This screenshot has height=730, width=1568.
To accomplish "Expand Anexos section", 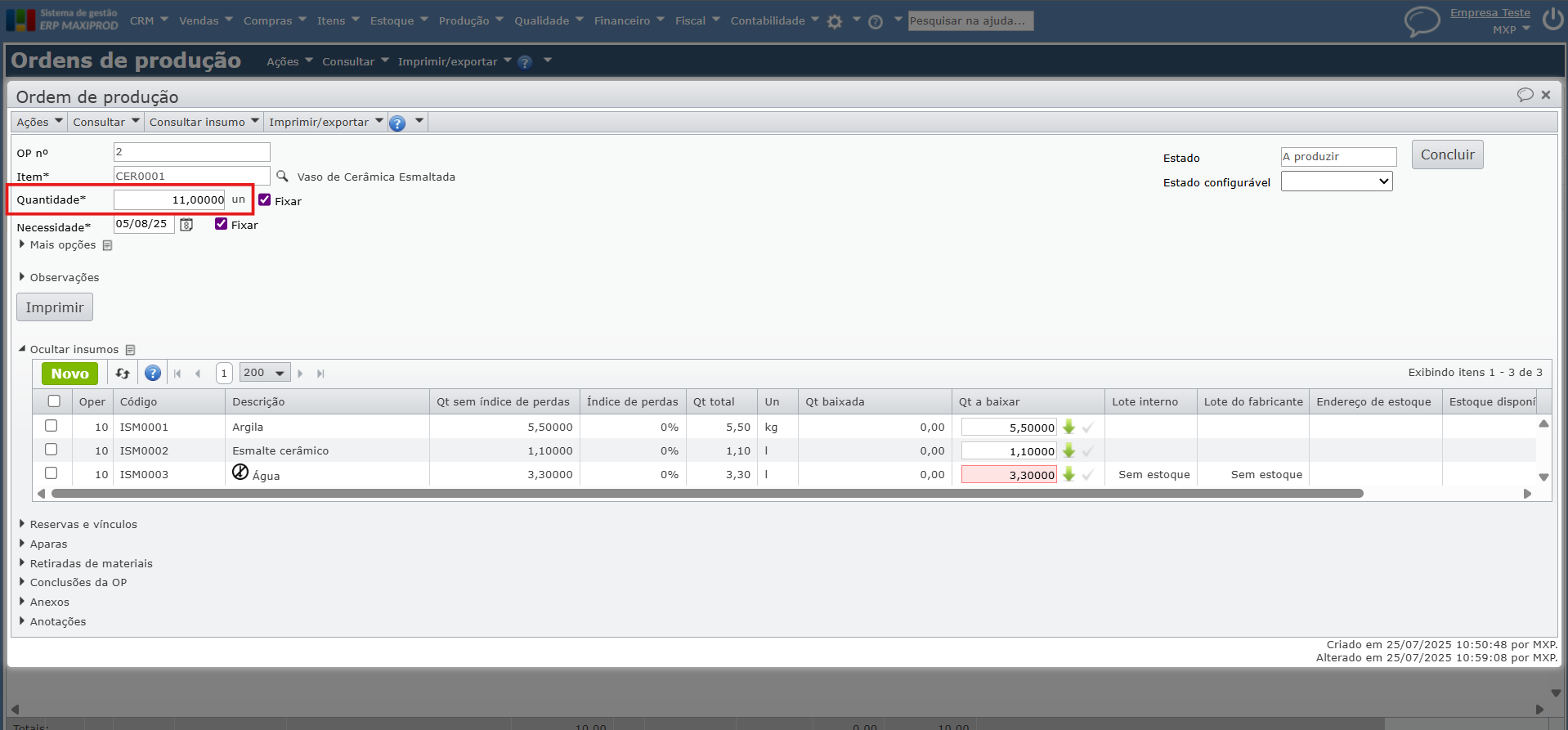I will click(x=43, y=602).
